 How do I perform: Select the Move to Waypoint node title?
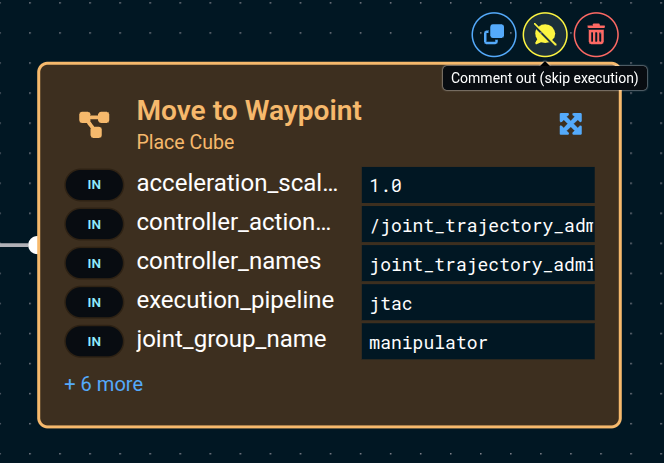click(249, 110)
